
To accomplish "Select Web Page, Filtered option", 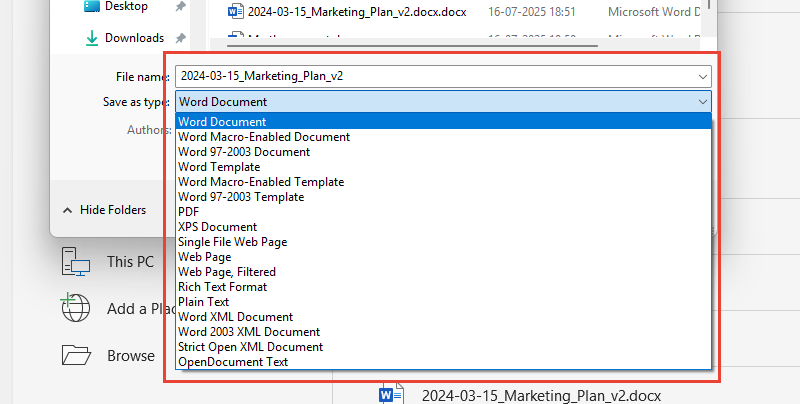I will click(x=443, y=272).
